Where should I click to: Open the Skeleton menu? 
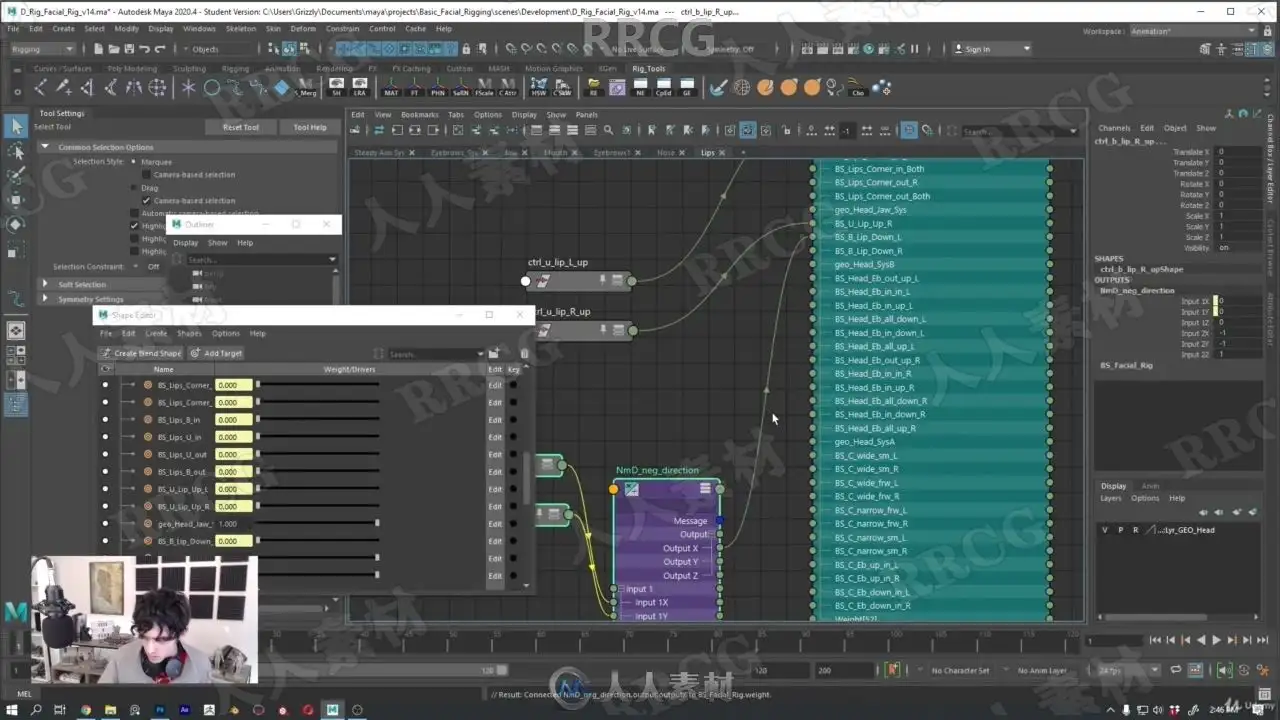click(x=240, y=28)
